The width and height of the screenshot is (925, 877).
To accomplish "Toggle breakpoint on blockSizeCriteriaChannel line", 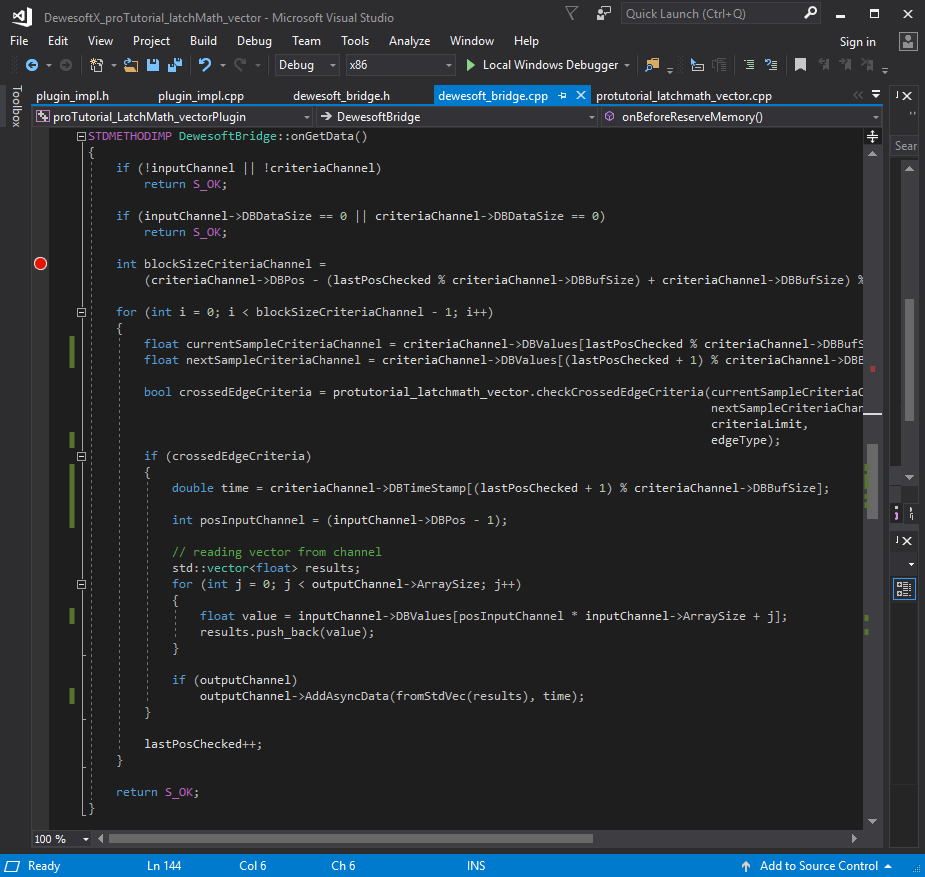I will point(40,264).
